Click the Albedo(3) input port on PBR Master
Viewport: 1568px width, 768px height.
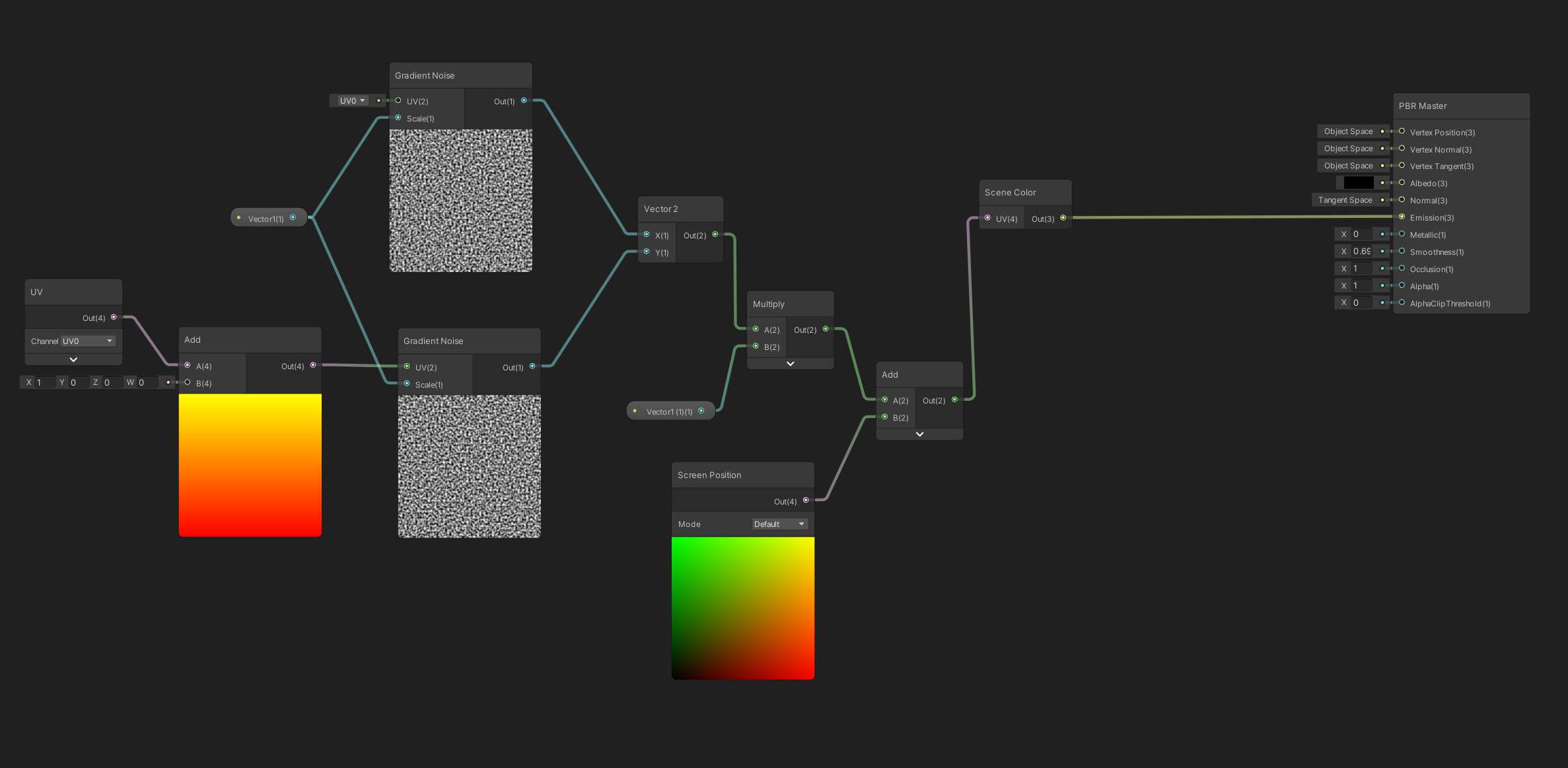pos(1402,183)
